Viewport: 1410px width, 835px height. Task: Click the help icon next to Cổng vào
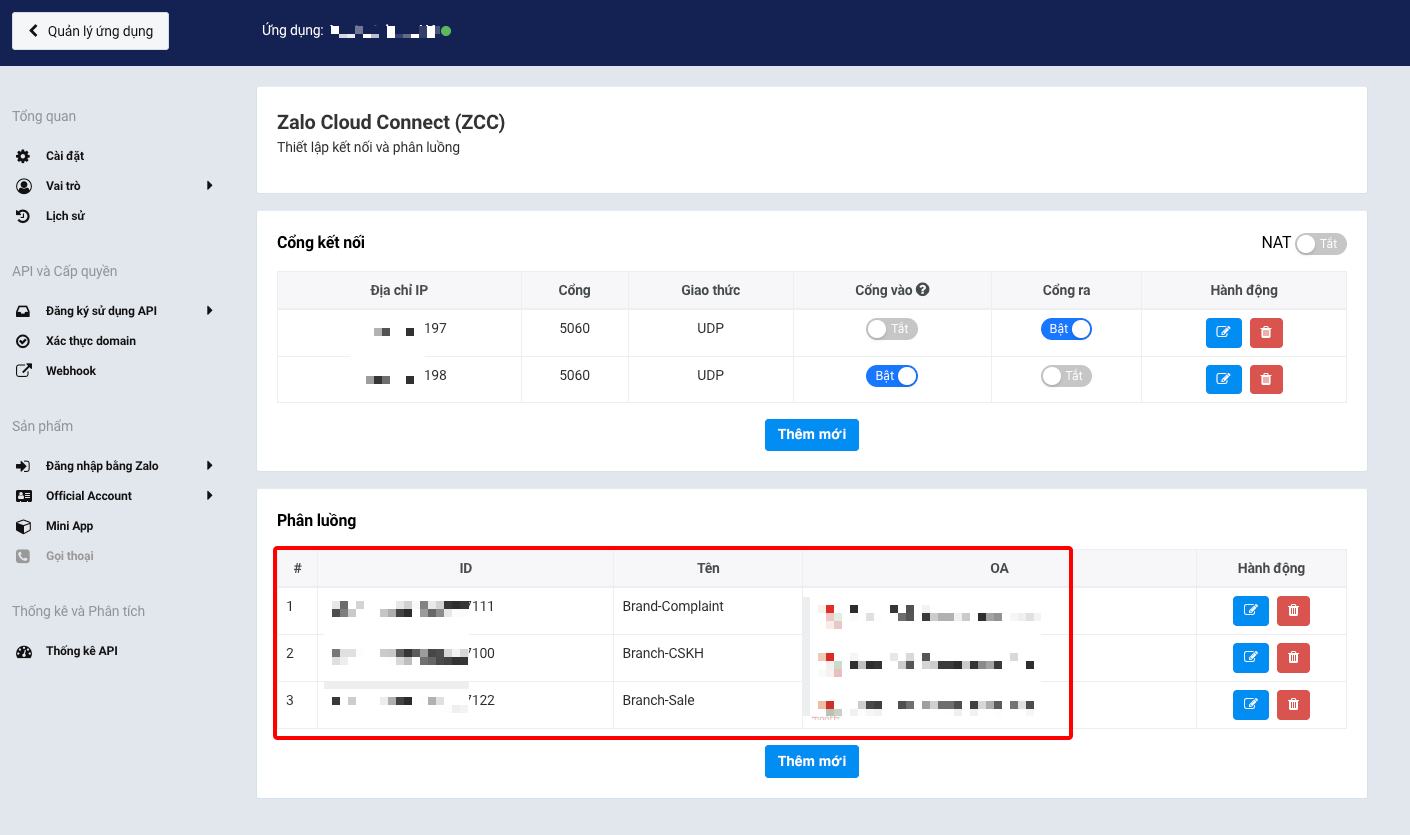[x=923, y=290]
